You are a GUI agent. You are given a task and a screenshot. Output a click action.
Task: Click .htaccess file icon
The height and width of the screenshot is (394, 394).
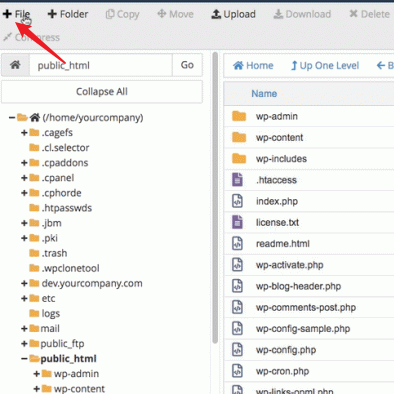pos(237,180)
